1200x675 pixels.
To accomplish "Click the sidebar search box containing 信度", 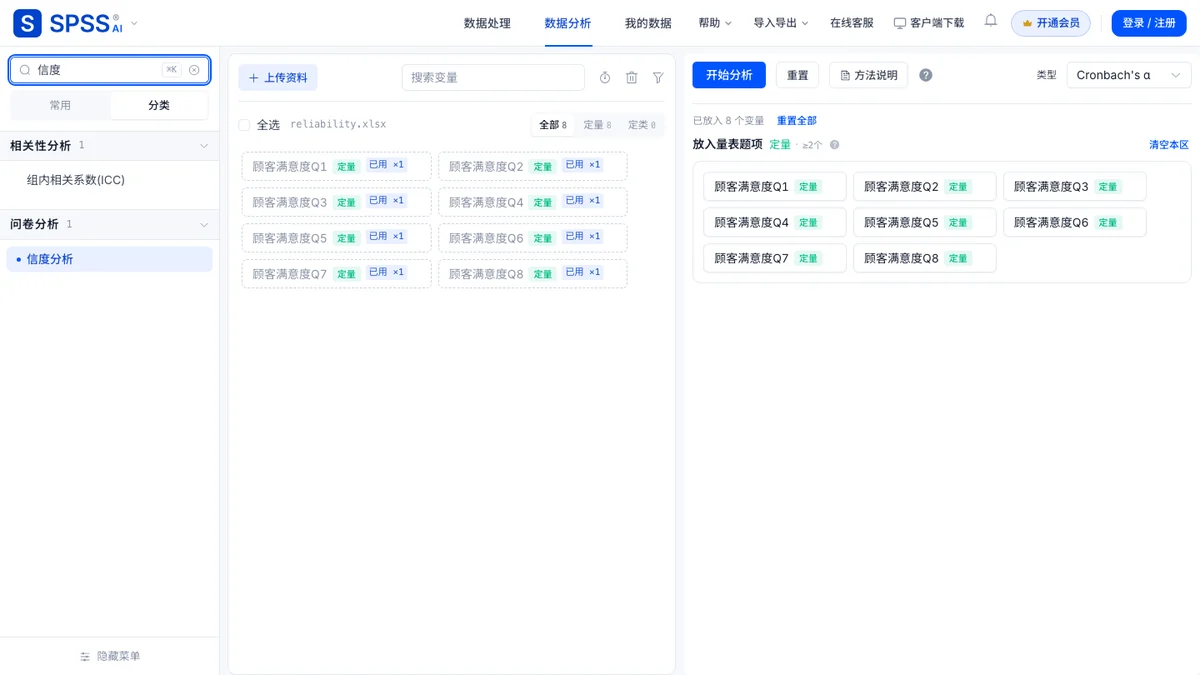I will point(110,70).
